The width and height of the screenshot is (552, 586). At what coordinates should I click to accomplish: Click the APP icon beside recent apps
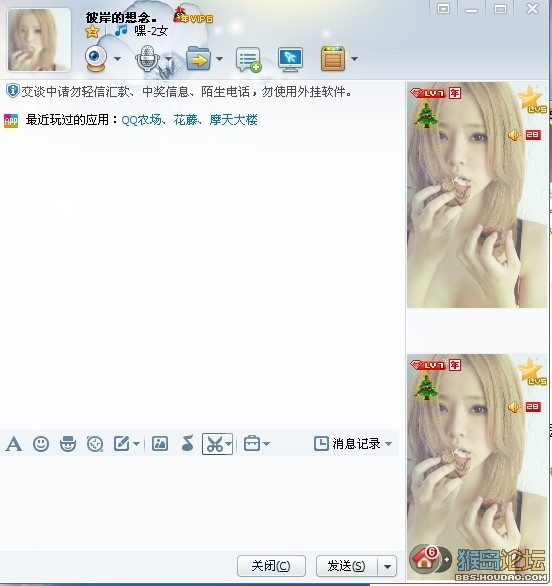[x=11, y=121]
